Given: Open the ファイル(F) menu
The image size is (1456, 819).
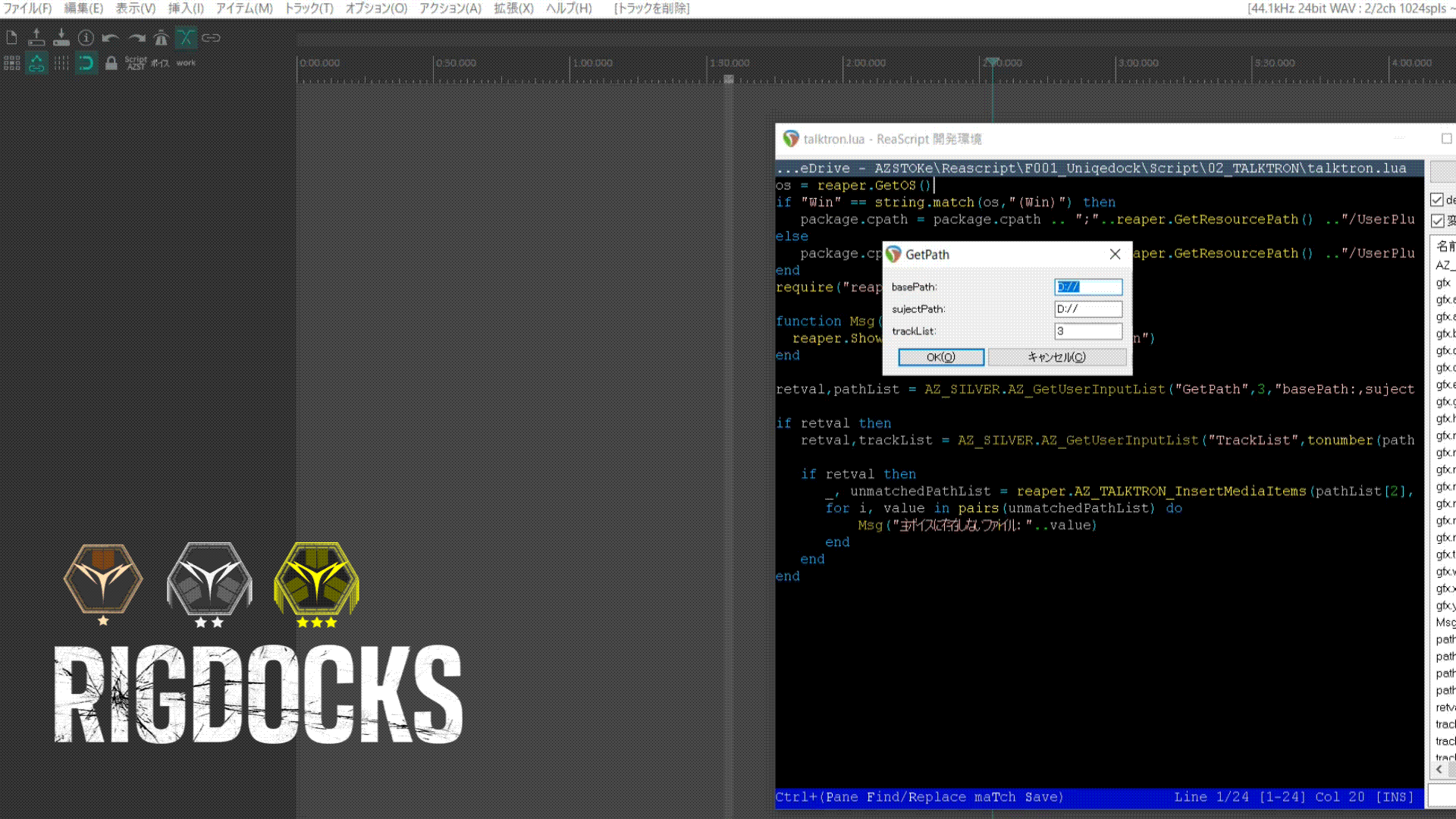Looking at the screenshot, I should click(27, 8).
